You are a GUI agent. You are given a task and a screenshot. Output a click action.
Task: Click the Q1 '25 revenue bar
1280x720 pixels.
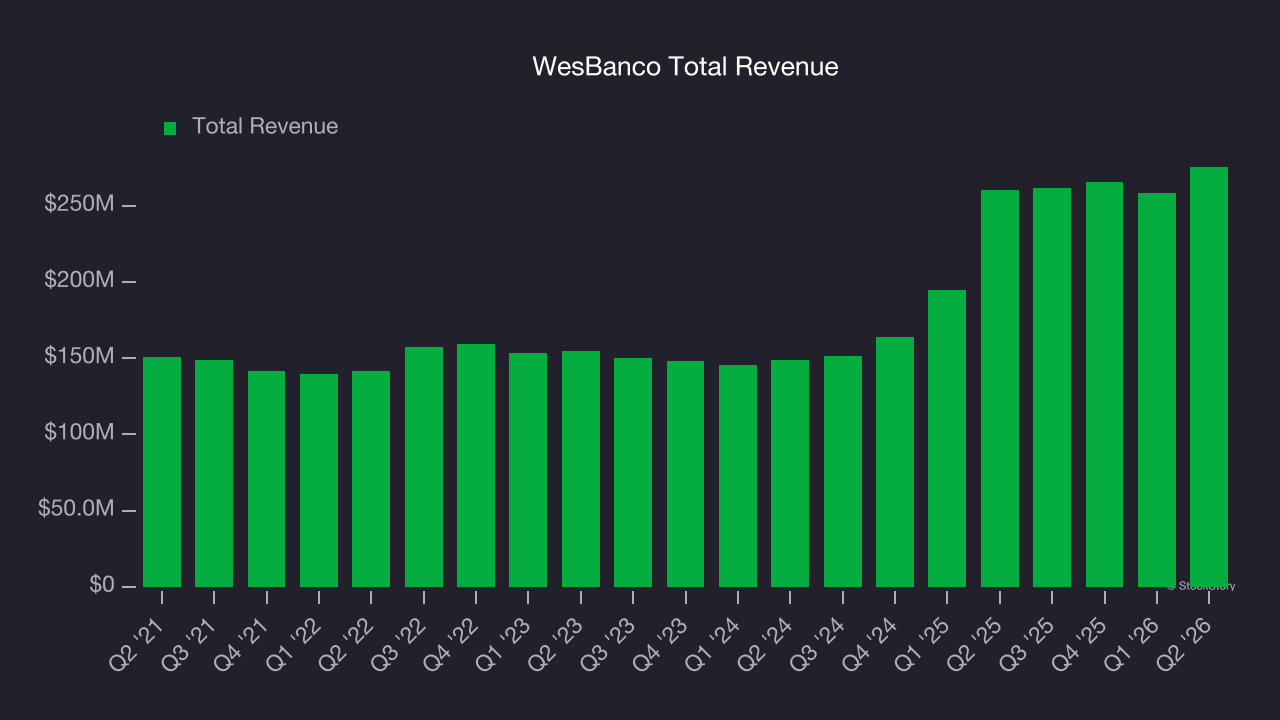(947, 438)
